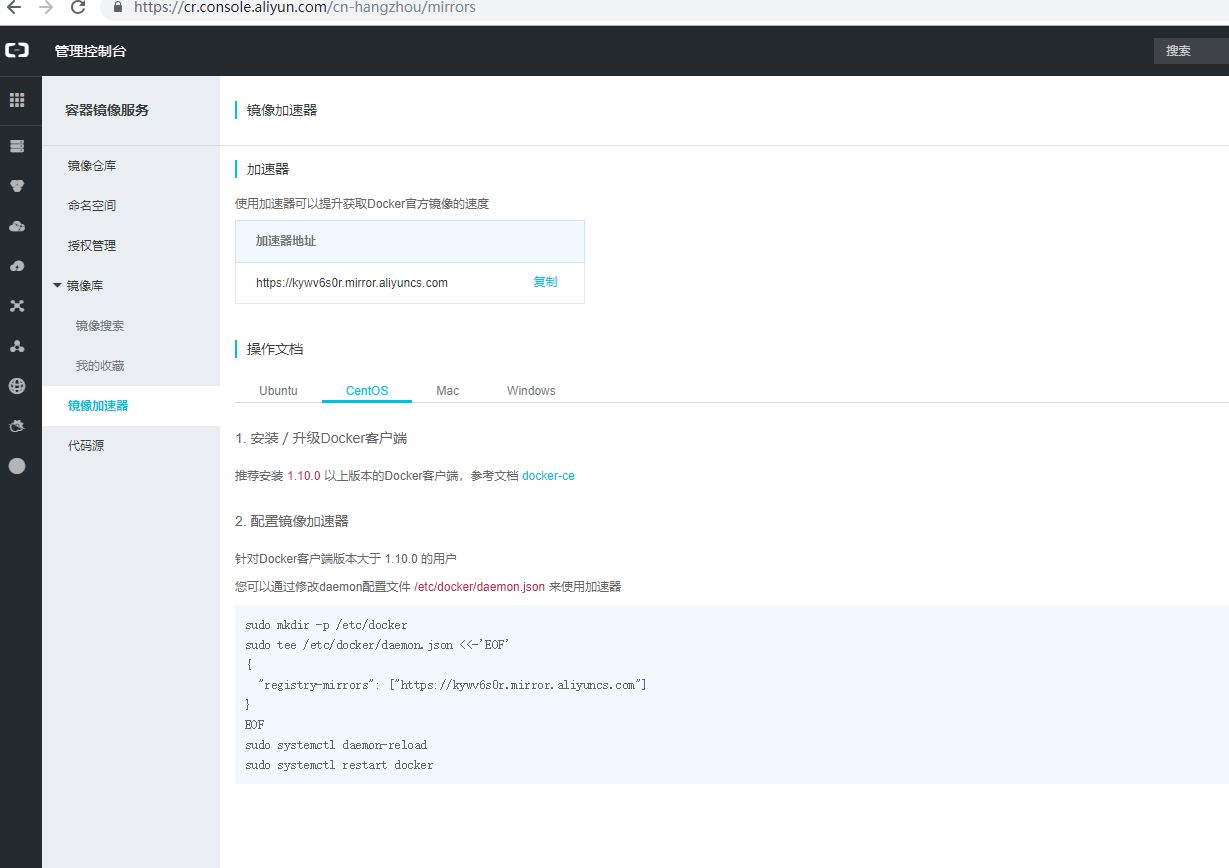Image resolution: width=1229 pixels, height=868 pixels.
Task: Switch to the CentOS tab
Action: 367,391
